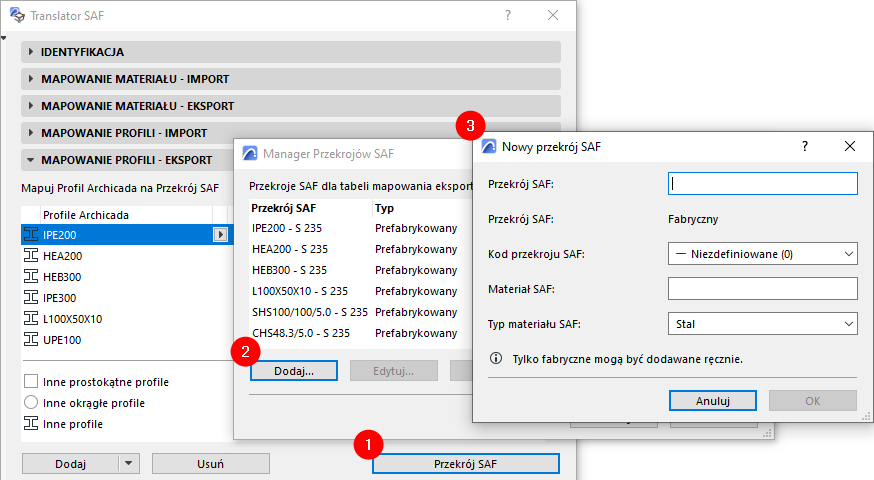Select the SHS100/100/5.0 - S 235 row
Viewport: 874px width, 480px height.
(x=301, y=312)
